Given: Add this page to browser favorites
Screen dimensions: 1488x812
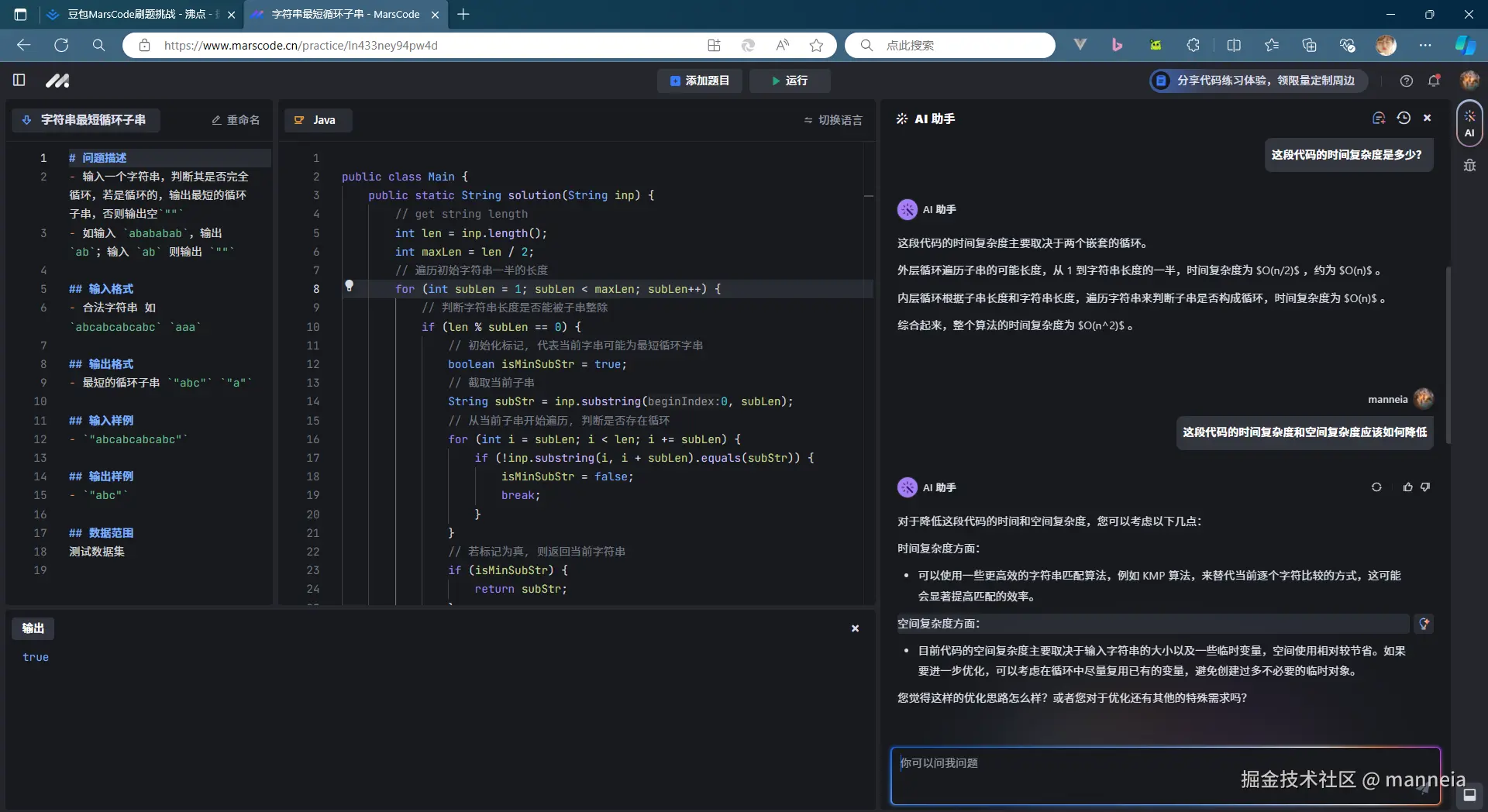Looking at the screenshot, I should pos(817,46).
